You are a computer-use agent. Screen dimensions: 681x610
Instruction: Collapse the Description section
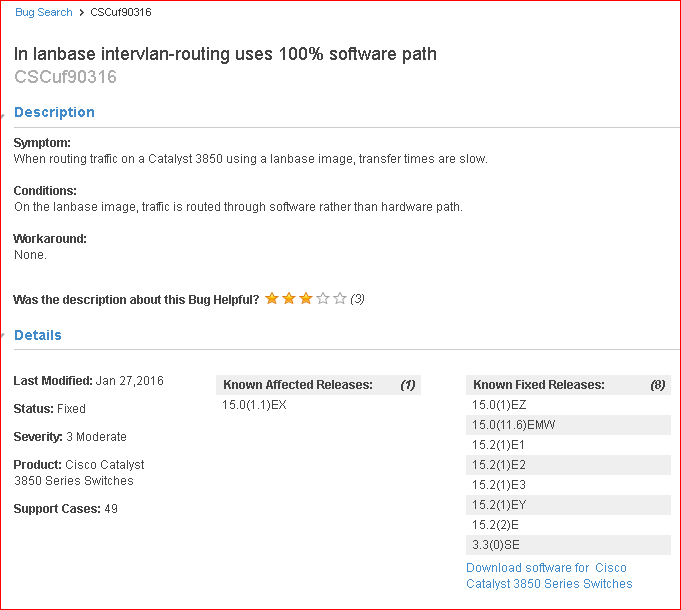point(54,112)
